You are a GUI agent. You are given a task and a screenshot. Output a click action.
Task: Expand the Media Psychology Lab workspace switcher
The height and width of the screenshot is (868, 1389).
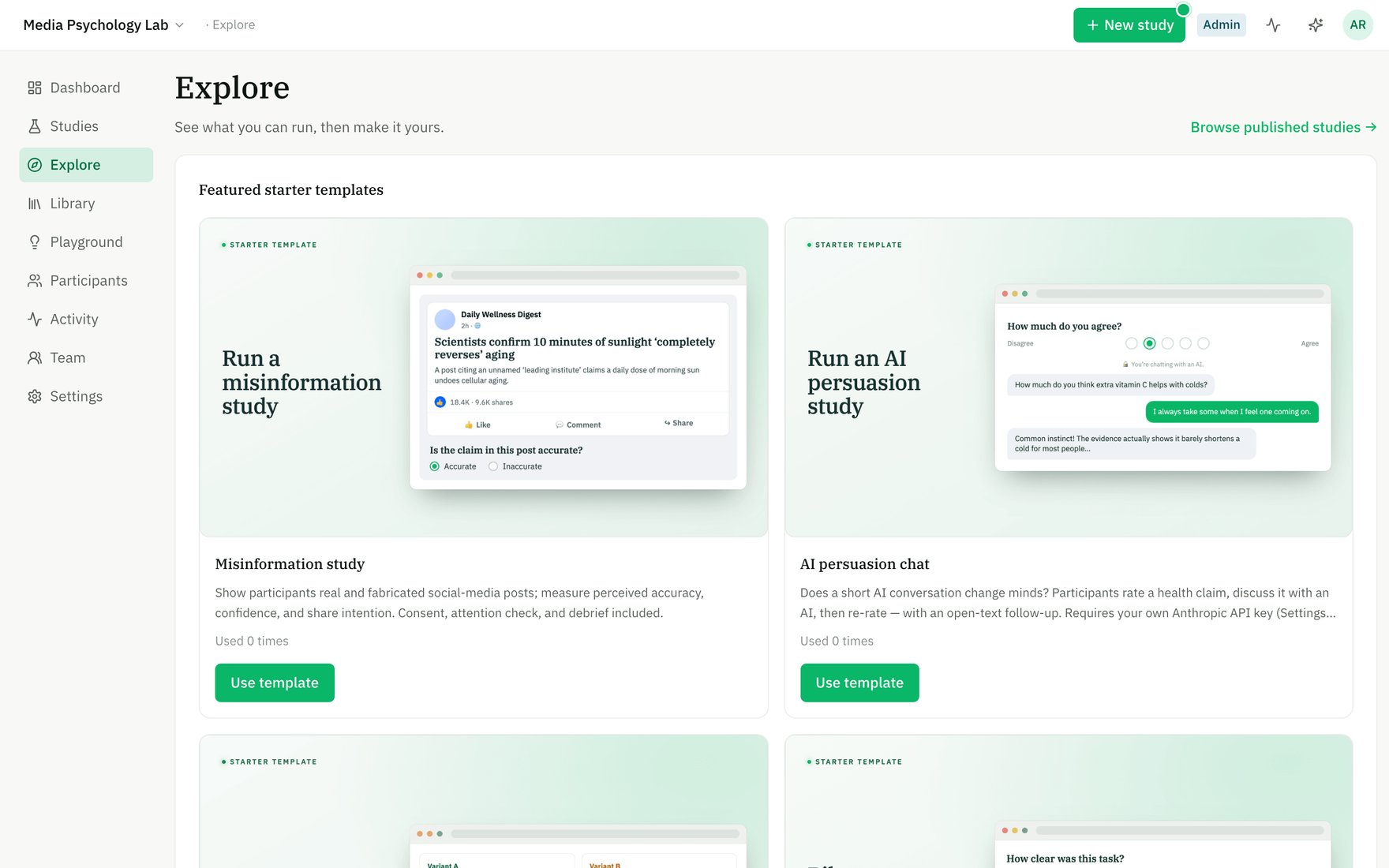tap(103, 25)
